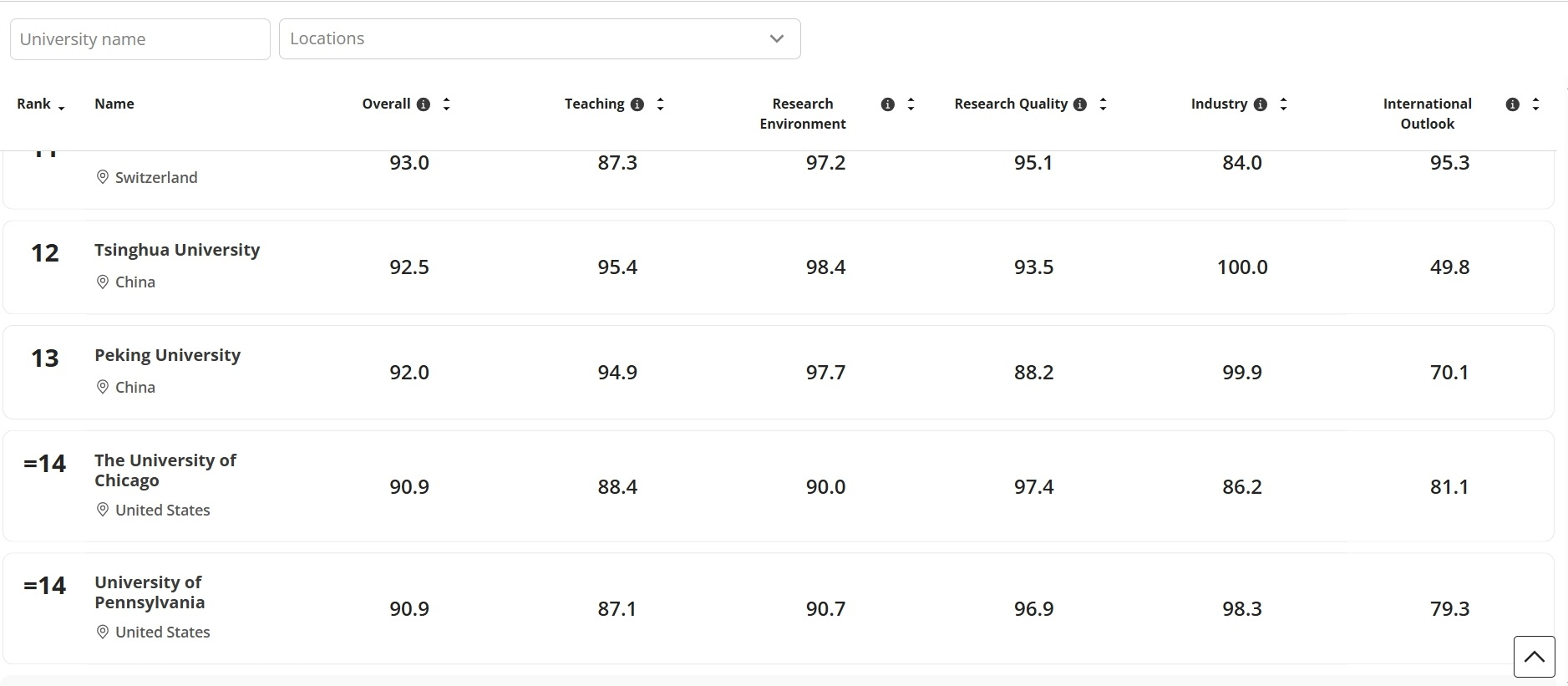Viewport: 1568px width, 686px height.
Task: Toggle the Industry column sort arrows
Action: click(1283, 104)
